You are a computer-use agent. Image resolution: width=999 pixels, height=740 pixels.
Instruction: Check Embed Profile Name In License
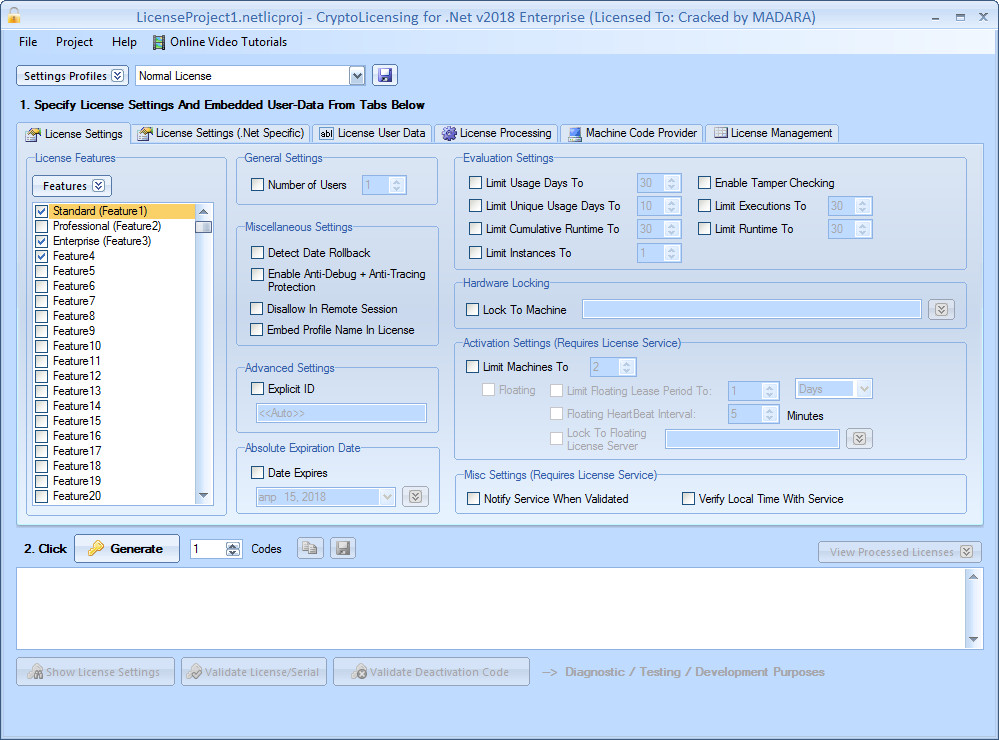257,330
